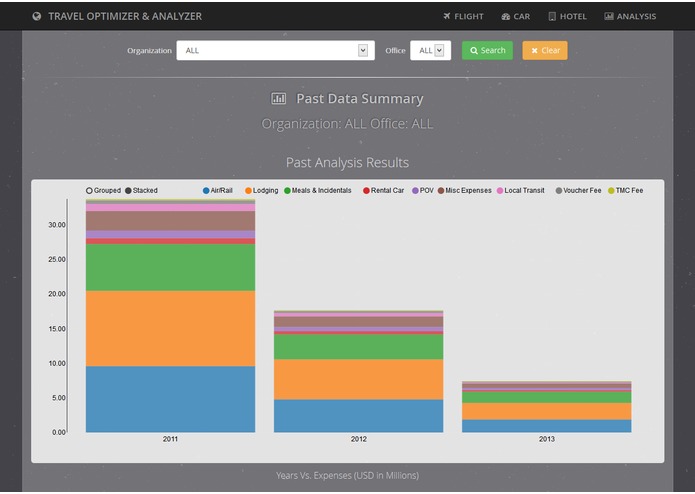Image resolution: width=695 pixels, height=494 pixels.
Task: Click the 30.00 y-axis value
Action: 57,225
